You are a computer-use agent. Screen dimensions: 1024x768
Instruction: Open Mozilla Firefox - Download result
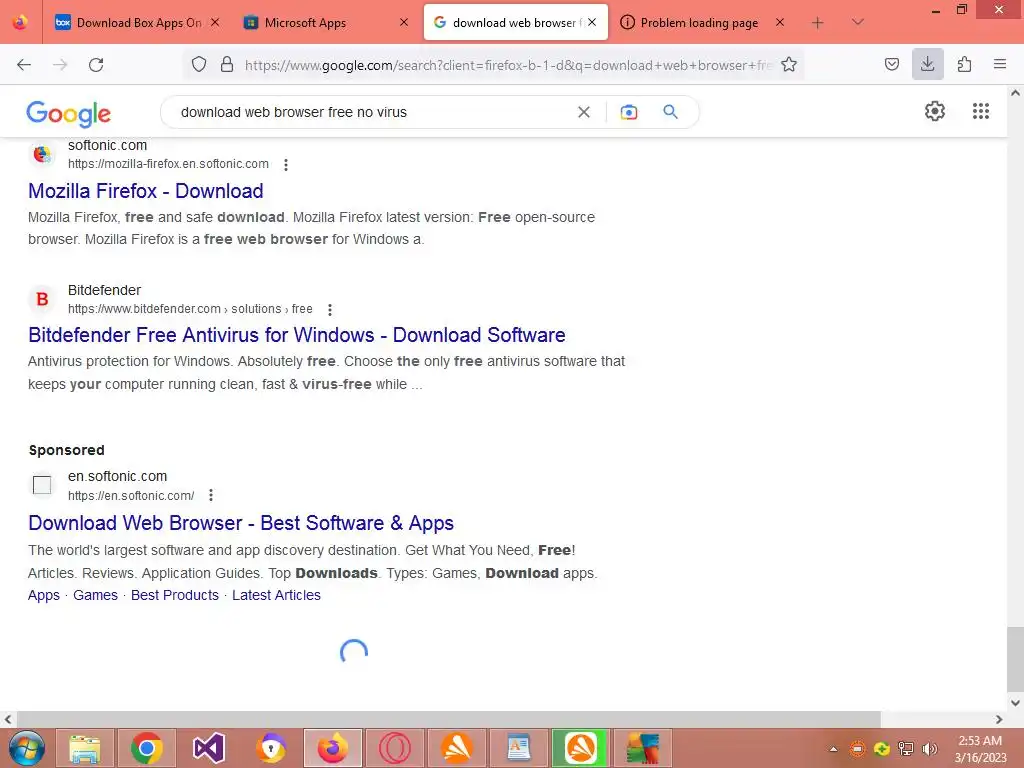tap(146, 191)
